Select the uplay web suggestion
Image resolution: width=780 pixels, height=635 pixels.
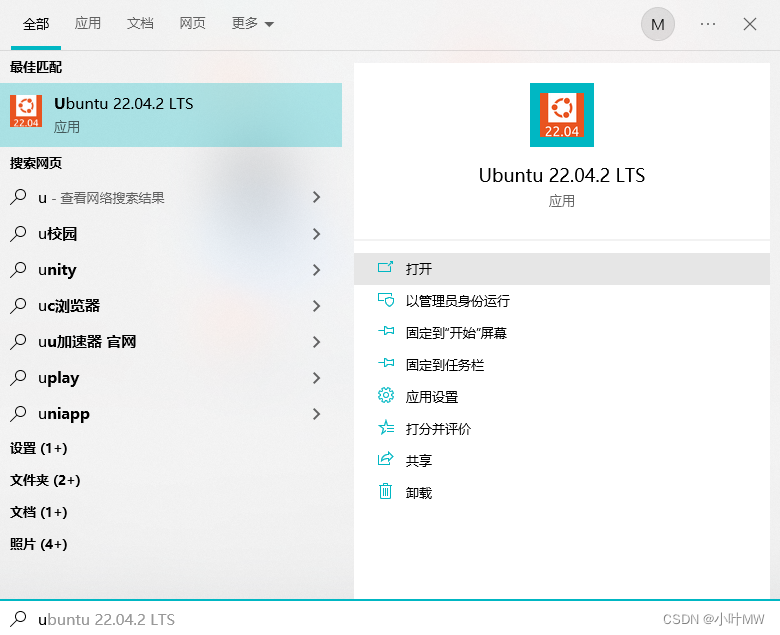coord(171,378)
